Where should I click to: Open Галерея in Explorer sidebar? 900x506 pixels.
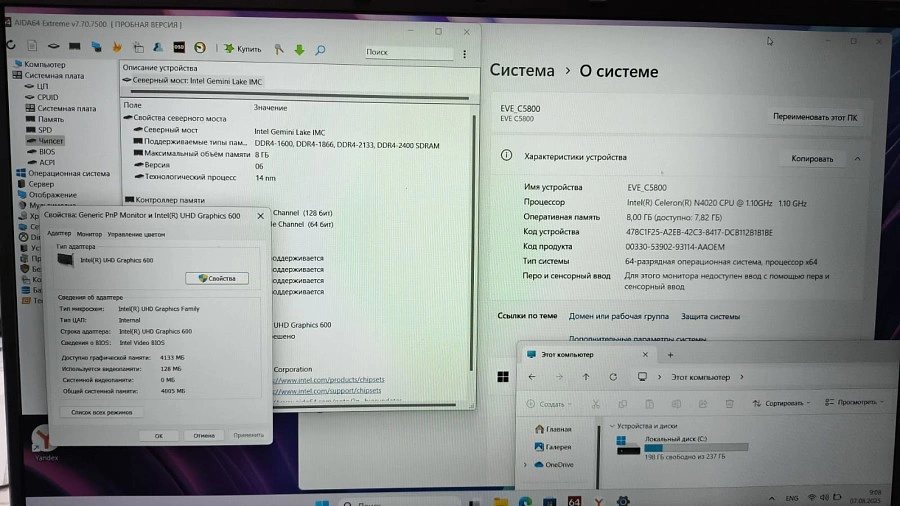(x=553, y=446)
